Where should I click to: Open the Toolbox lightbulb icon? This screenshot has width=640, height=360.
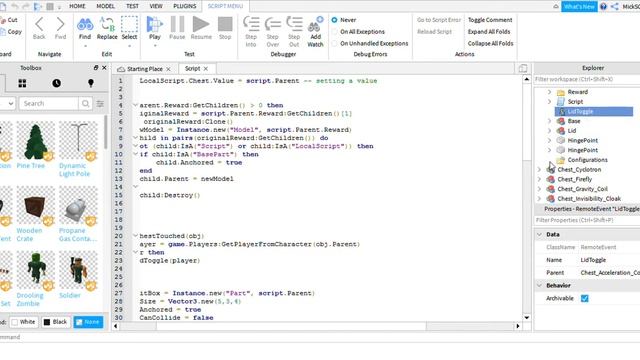[91, 83]
